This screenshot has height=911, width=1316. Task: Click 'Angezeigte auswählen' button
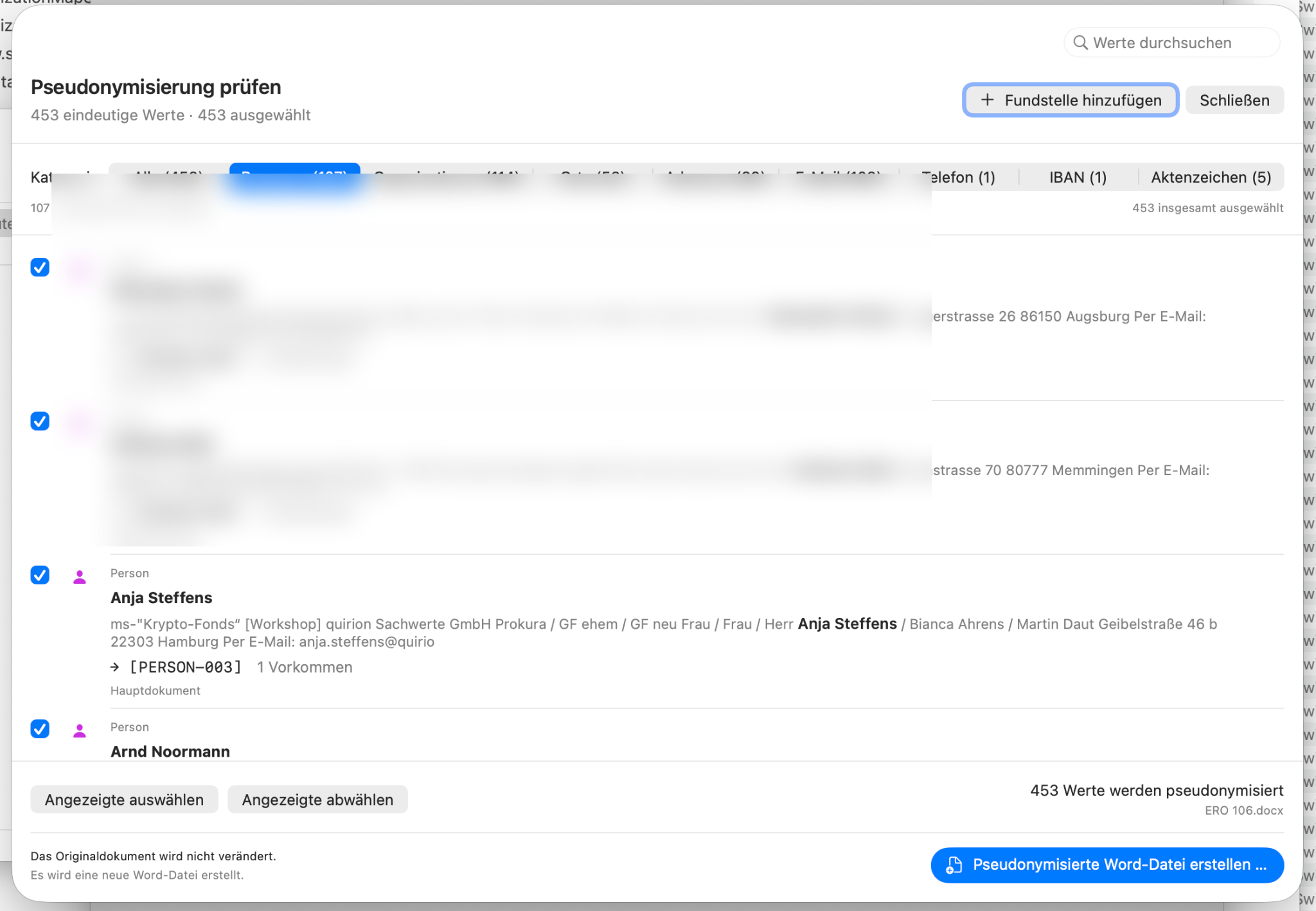[124, 799]
